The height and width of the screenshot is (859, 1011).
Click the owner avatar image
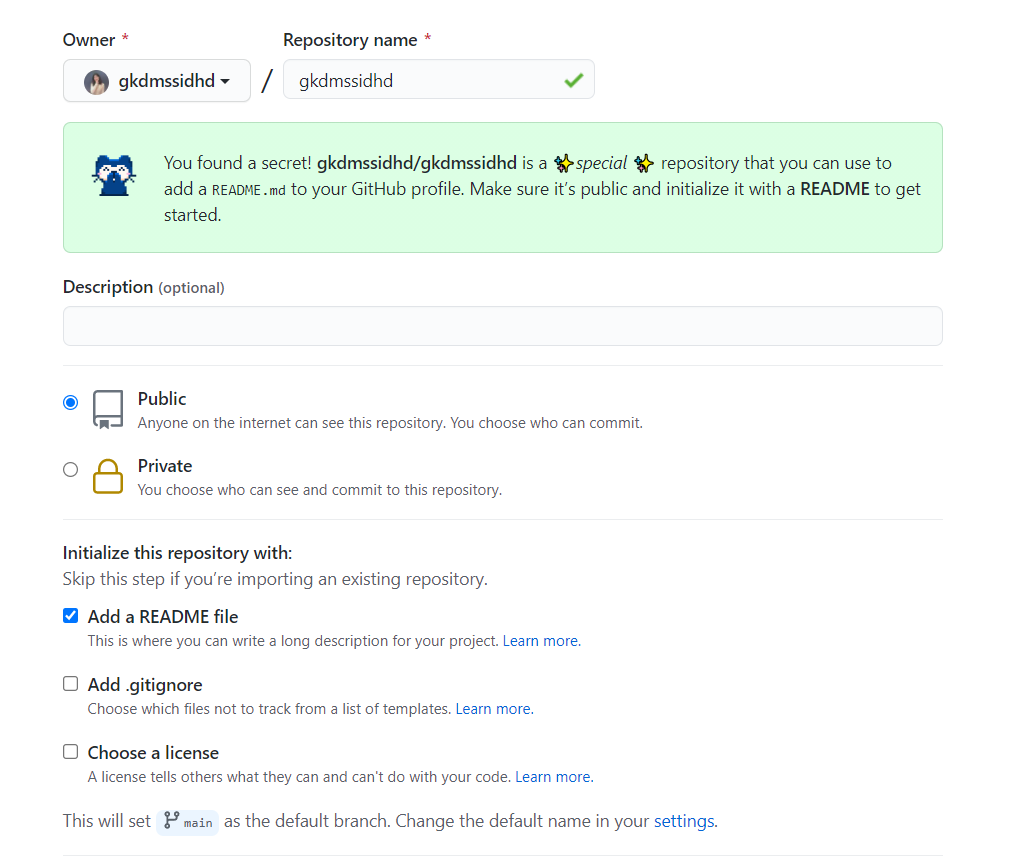pos(96,82)
